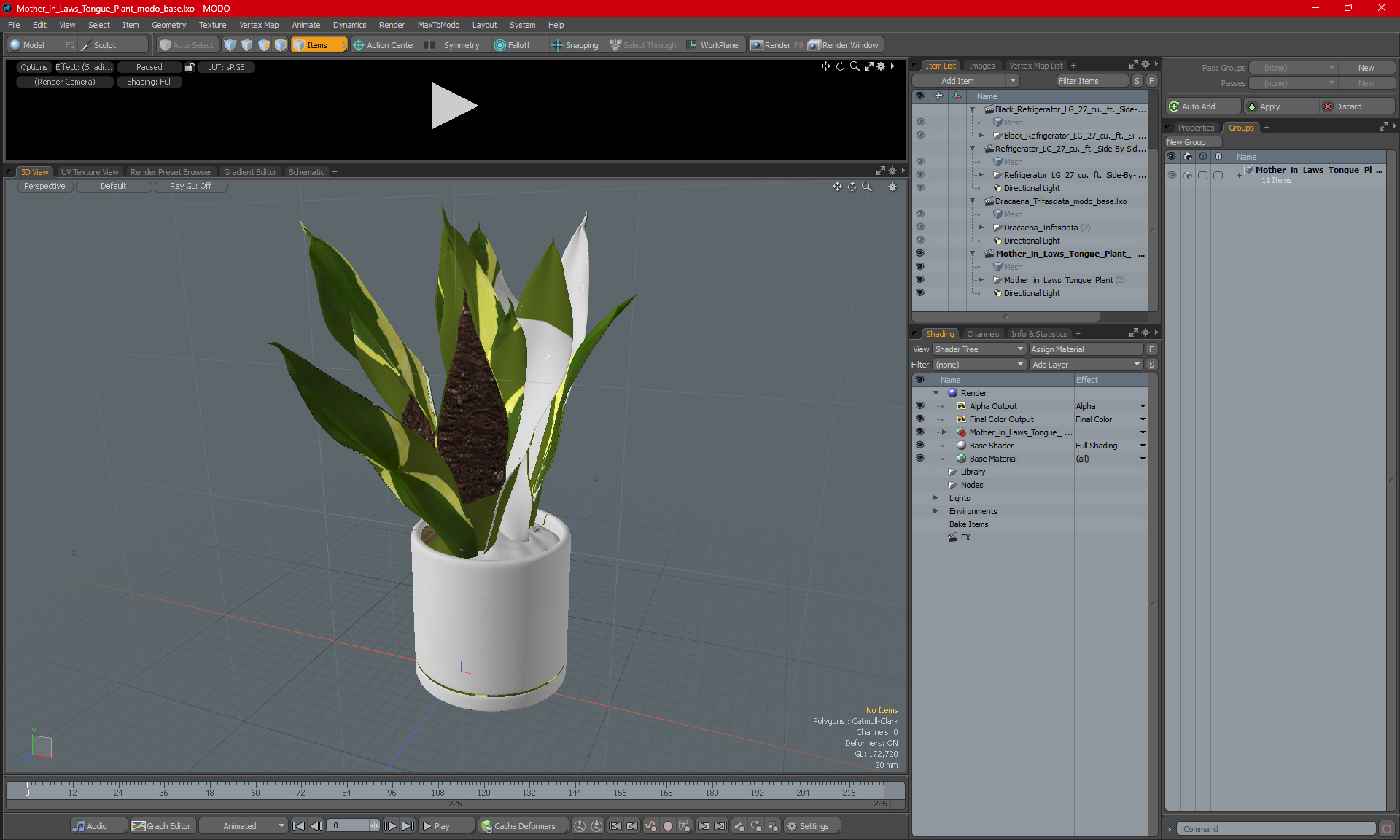Open the Graph Editor
The image size is (1400, 840).
point(161,826)
